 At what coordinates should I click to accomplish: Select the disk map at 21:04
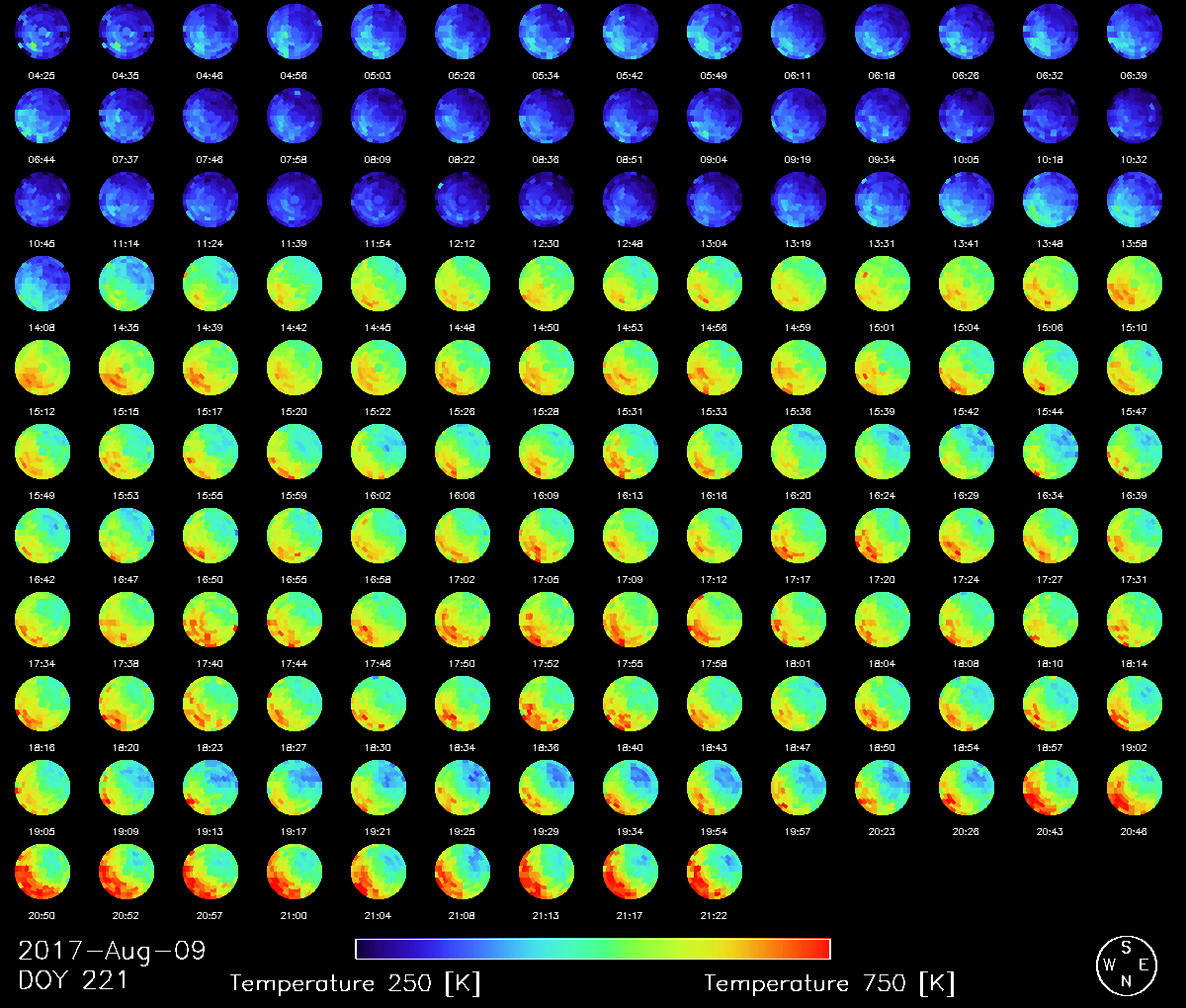pyautogui.click(x=379, y=872)
